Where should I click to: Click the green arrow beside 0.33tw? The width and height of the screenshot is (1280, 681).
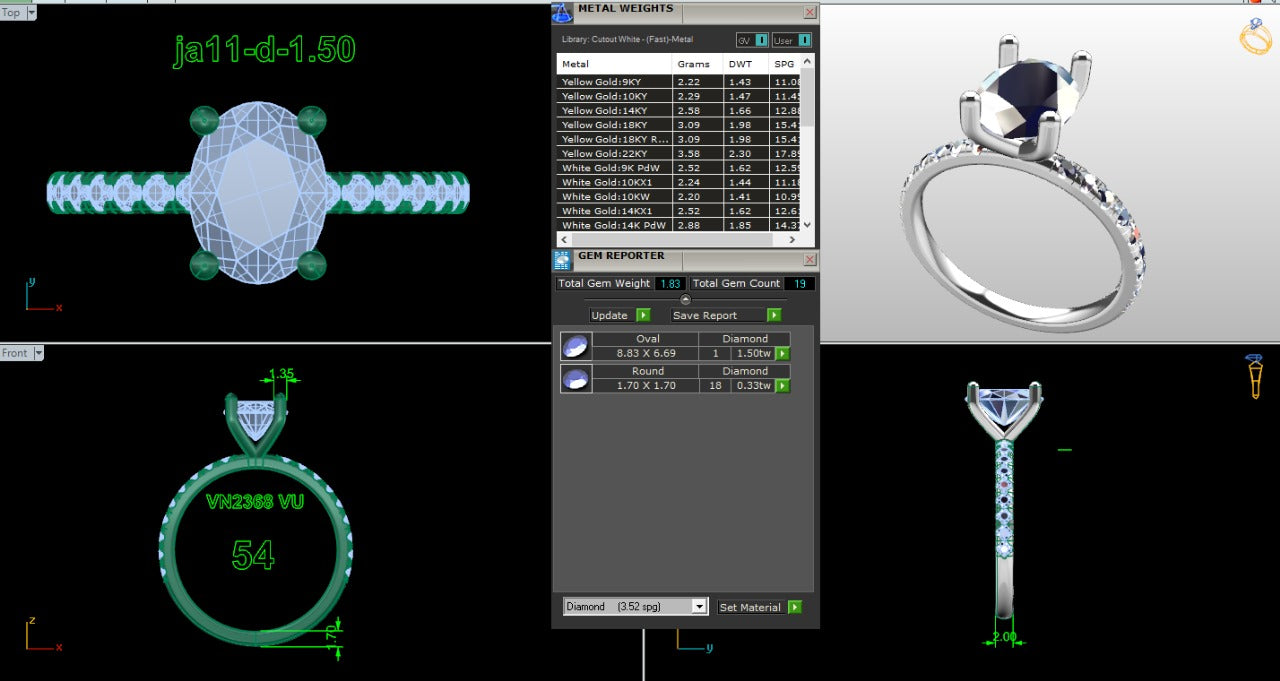783,385
